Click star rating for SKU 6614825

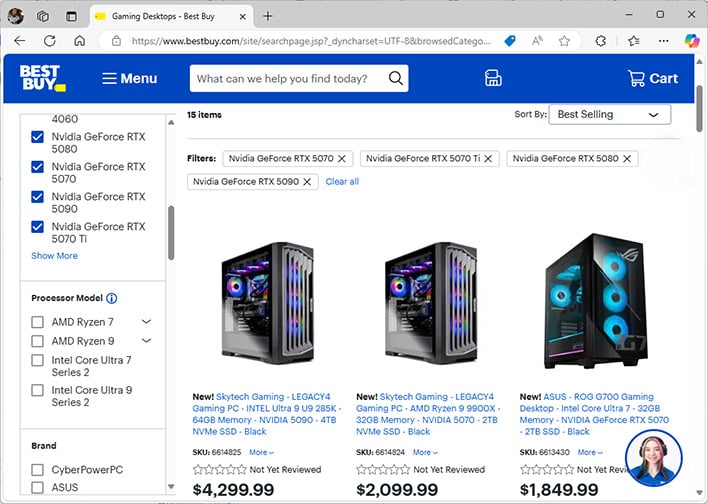point(220,470)
